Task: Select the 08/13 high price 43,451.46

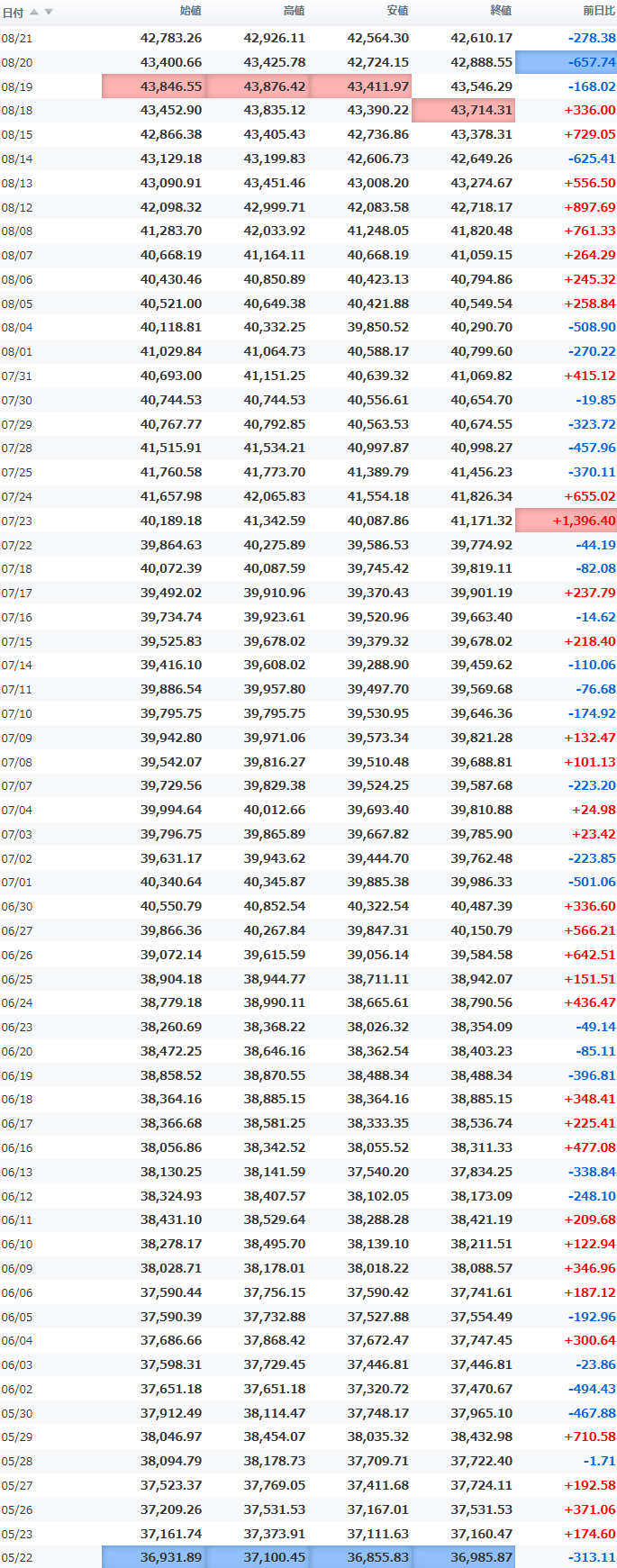Action: [275, 183]
